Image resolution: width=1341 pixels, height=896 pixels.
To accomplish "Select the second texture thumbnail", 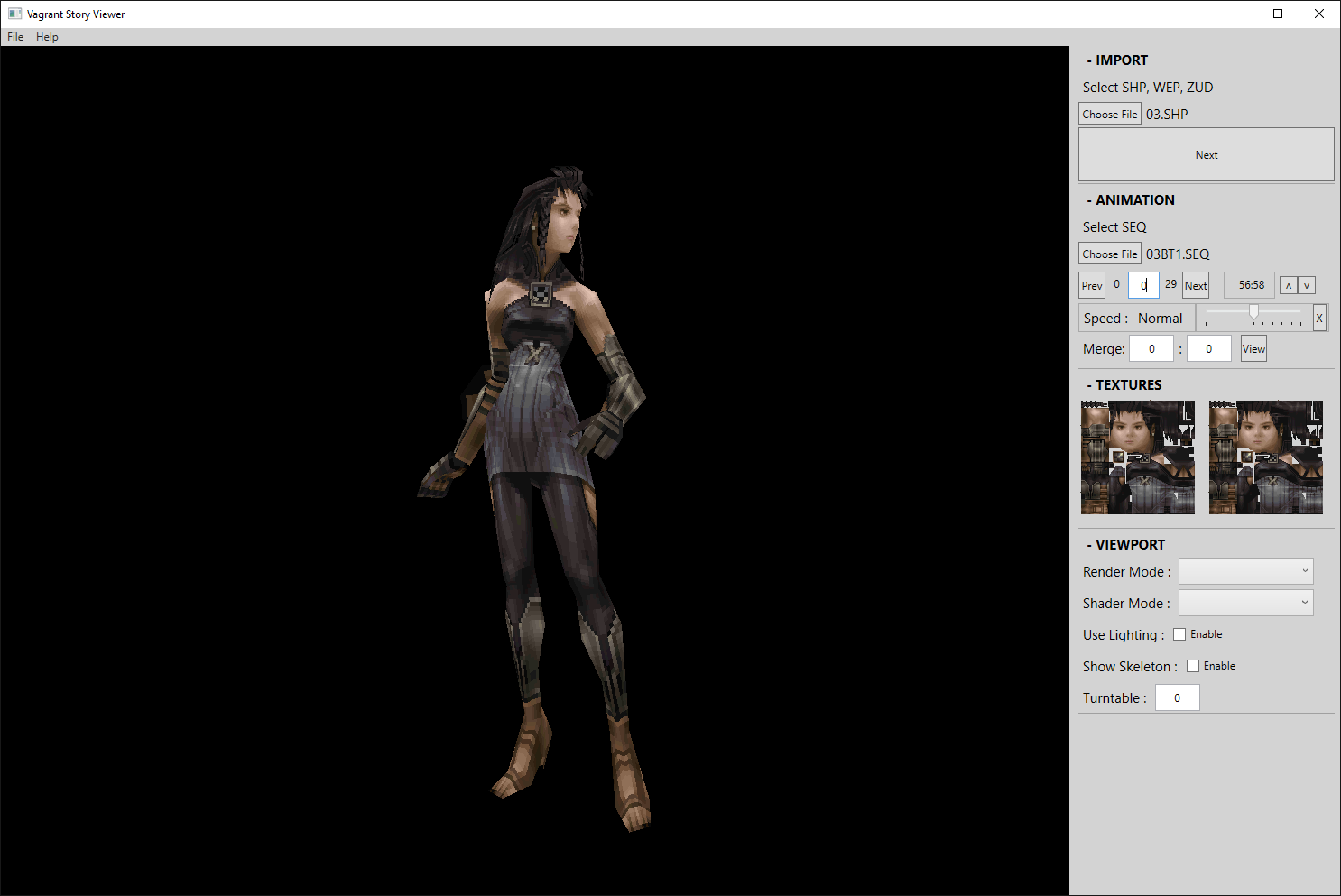I will (1266, 457).
